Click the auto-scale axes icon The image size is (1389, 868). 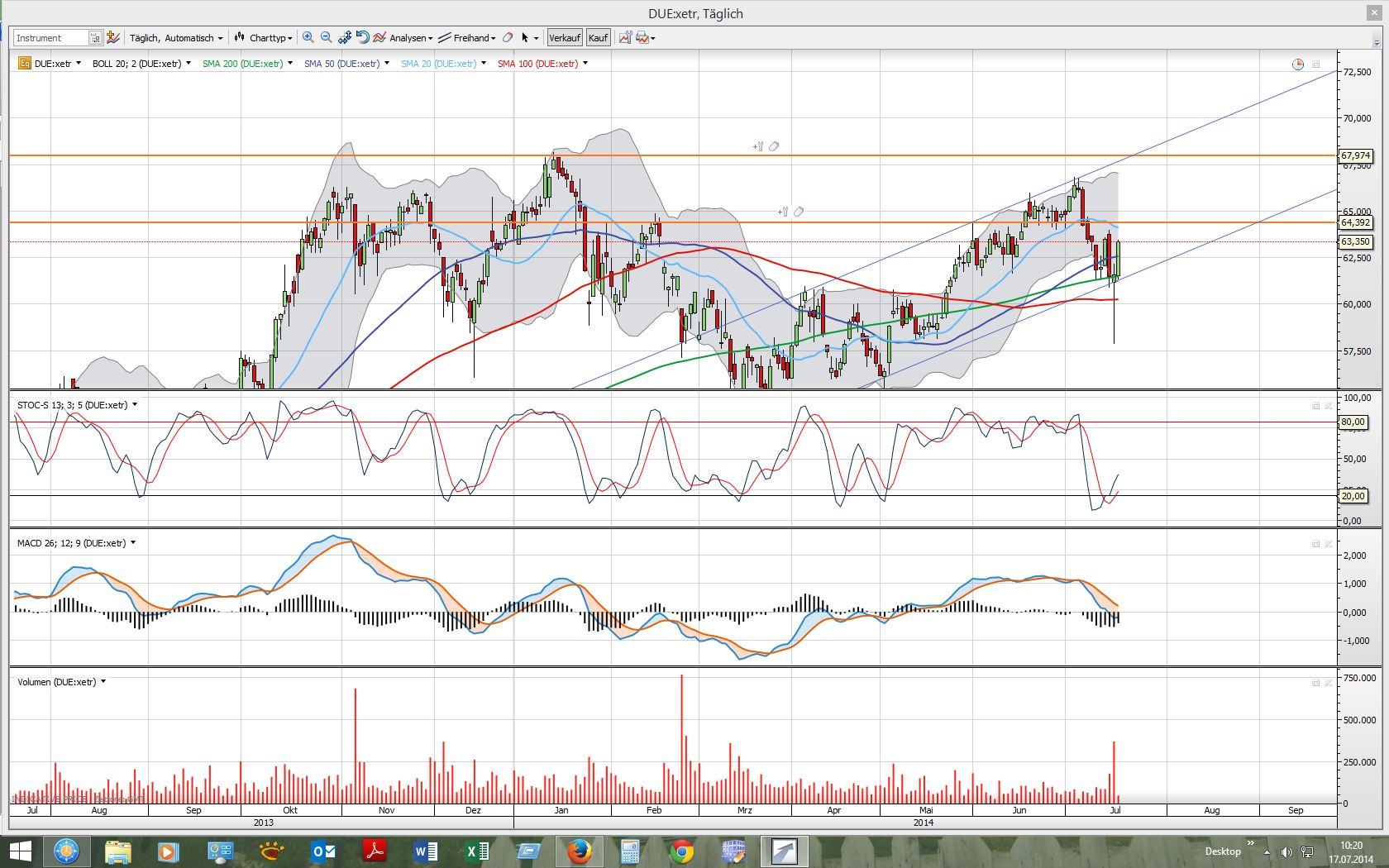tap(344, 38)
